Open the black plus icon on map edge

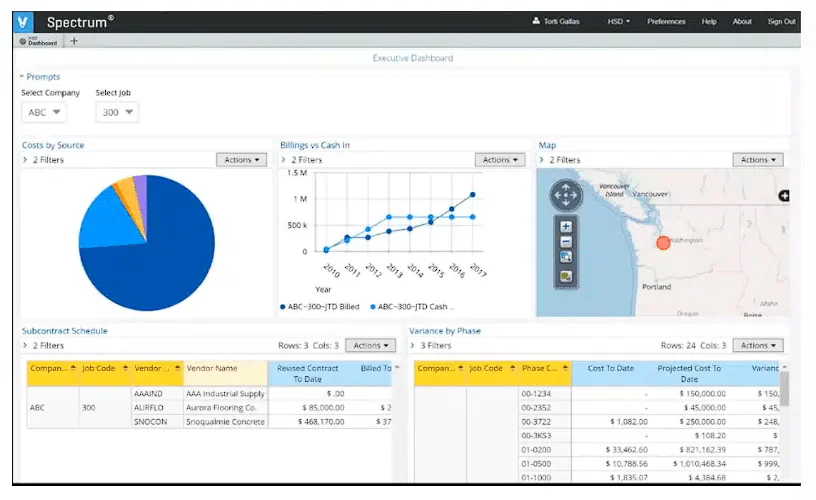tap(784, 196)
